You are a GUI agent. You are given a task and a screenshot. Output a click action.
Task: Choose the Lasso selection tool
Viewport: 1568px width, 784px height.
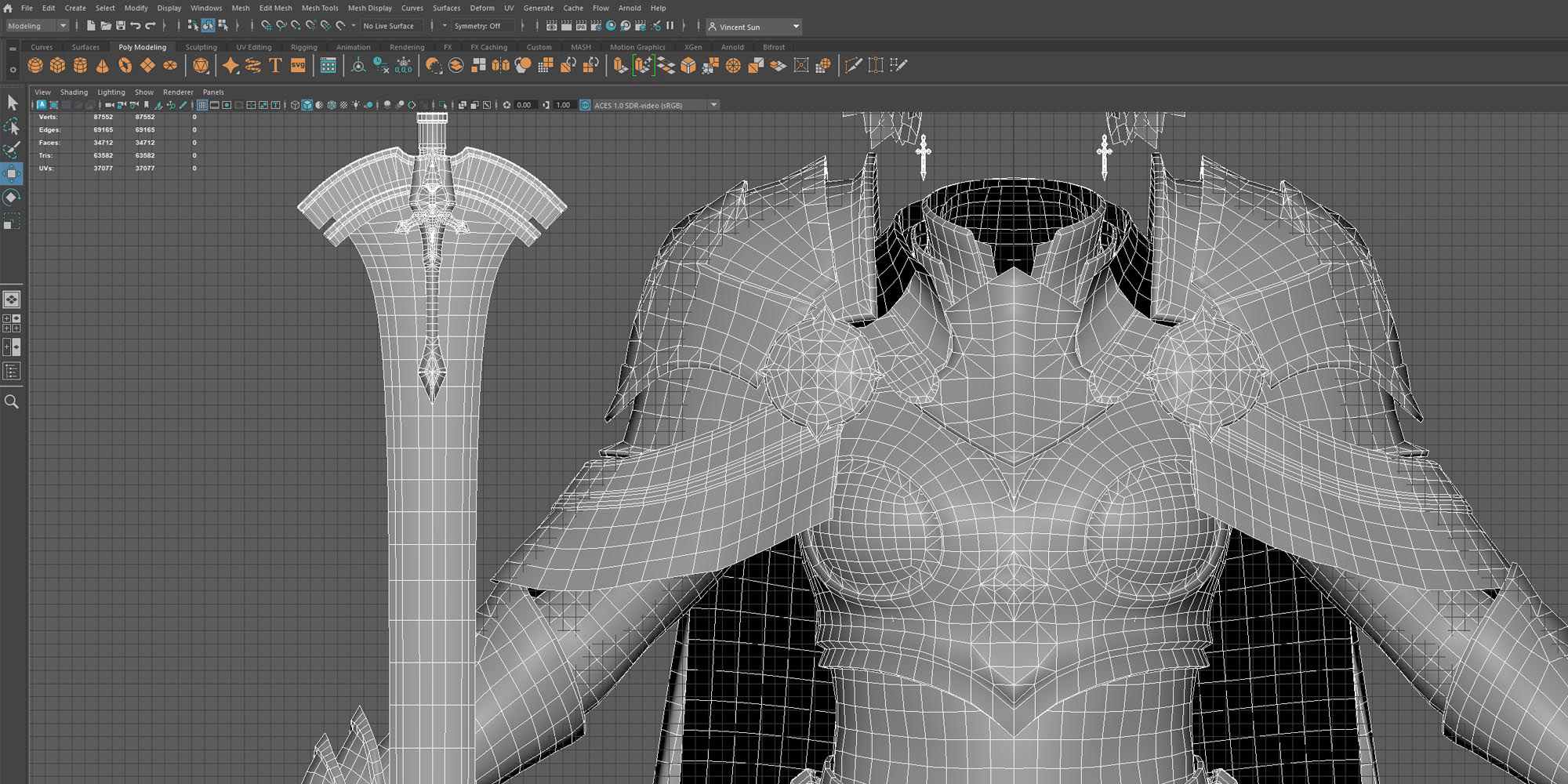(x=12, y=126)
